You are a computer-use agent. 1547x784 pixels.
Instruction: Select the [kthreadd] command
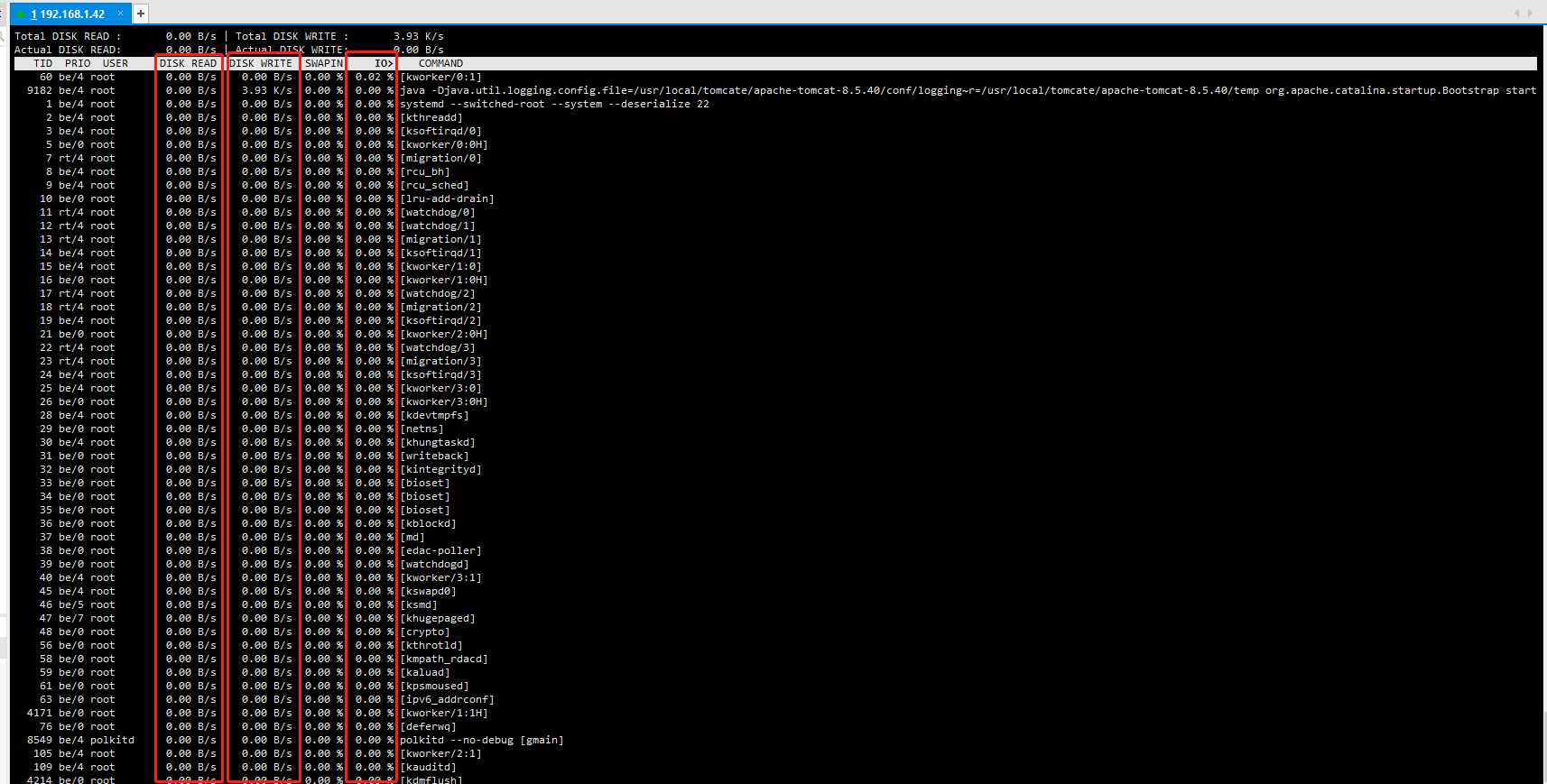pyautogui.click(x=431, y=117)
